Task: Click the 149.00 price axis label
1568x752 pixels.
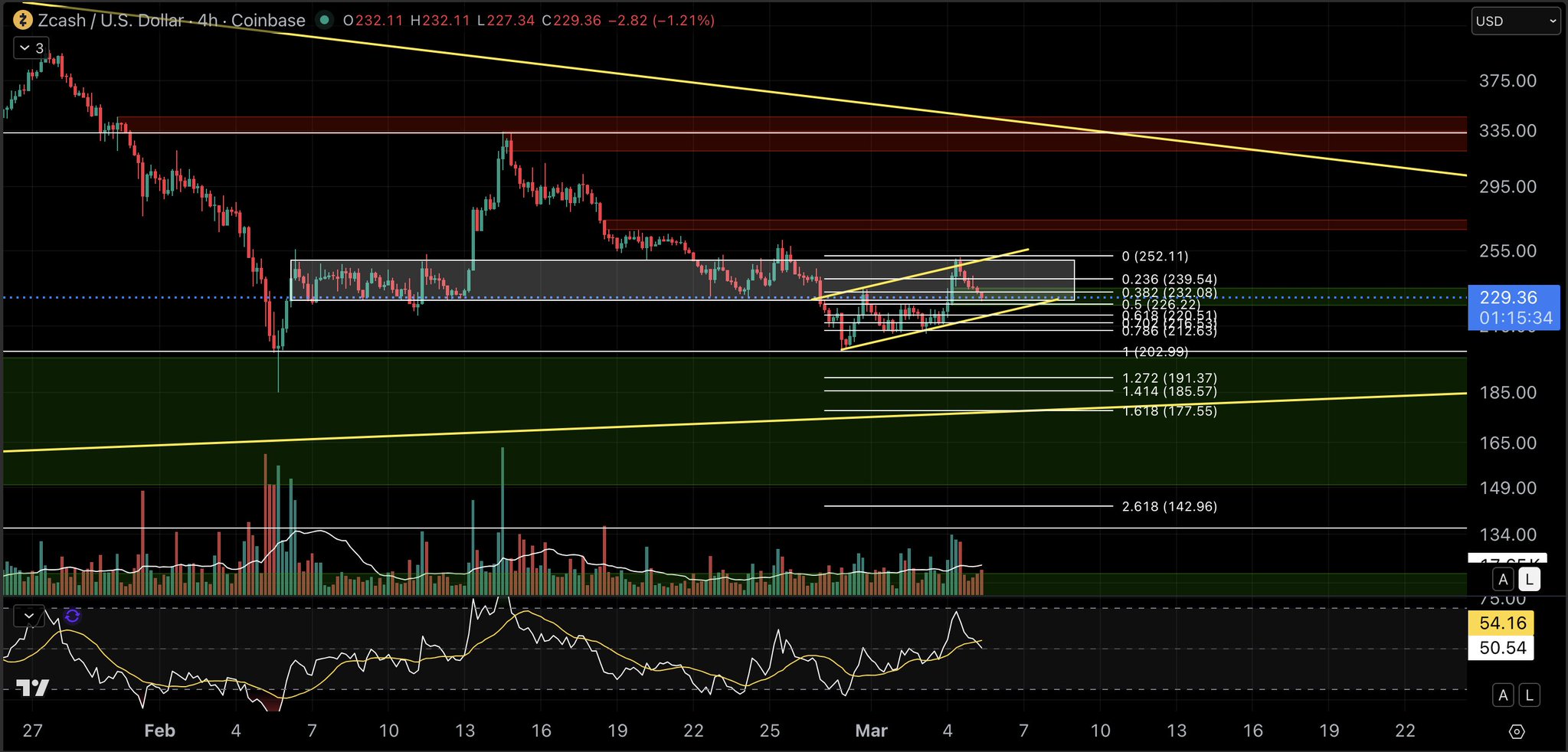Action: [x=1507, y=489]
